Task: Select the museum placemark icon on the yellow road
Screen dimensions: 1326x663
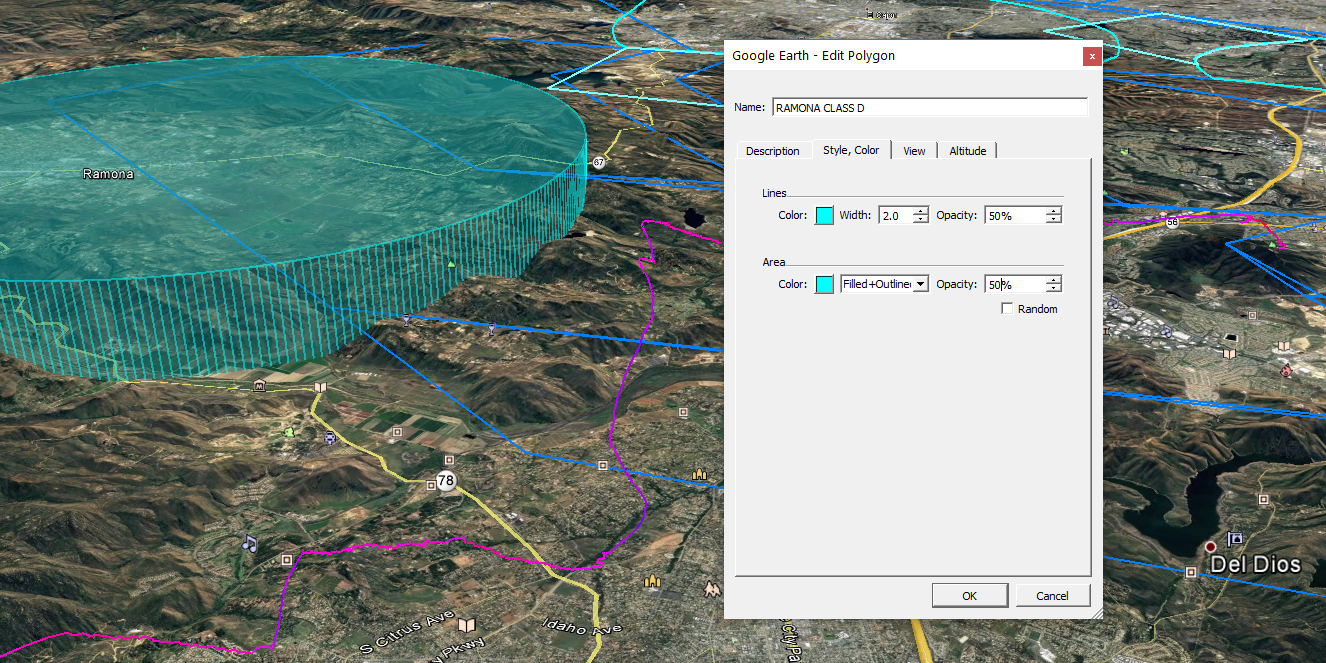Action: click(x=258, y=386)
